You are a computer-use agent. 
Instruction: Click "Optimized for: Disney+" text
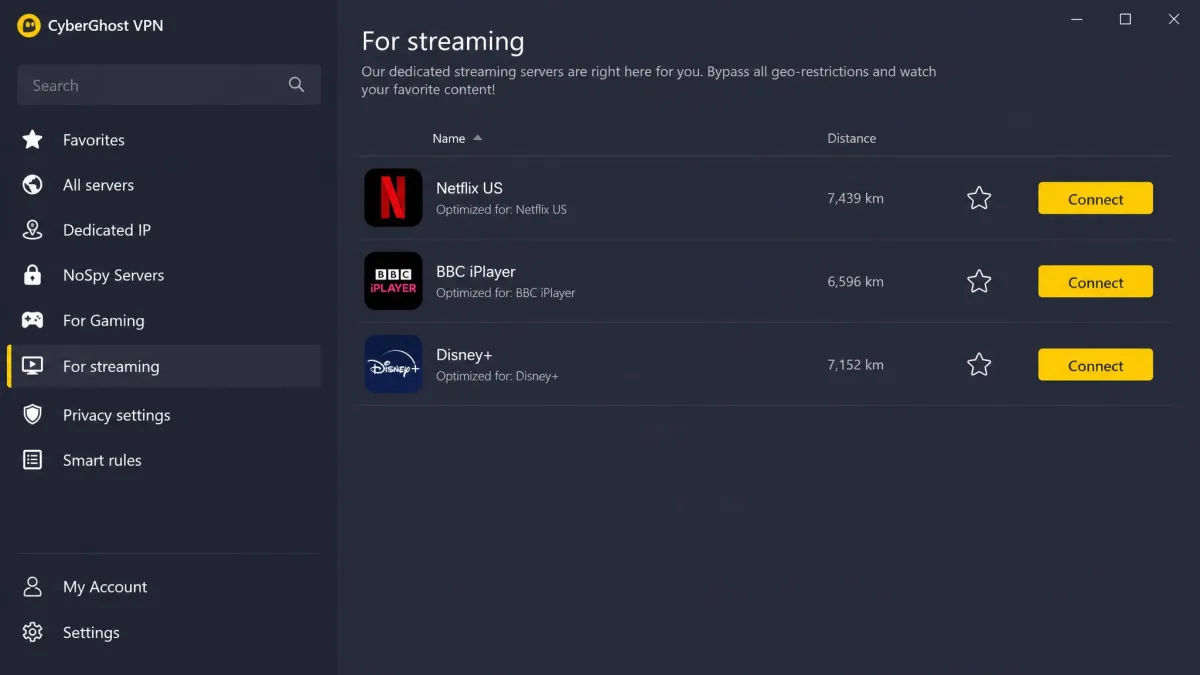click(x=497, y=376)
